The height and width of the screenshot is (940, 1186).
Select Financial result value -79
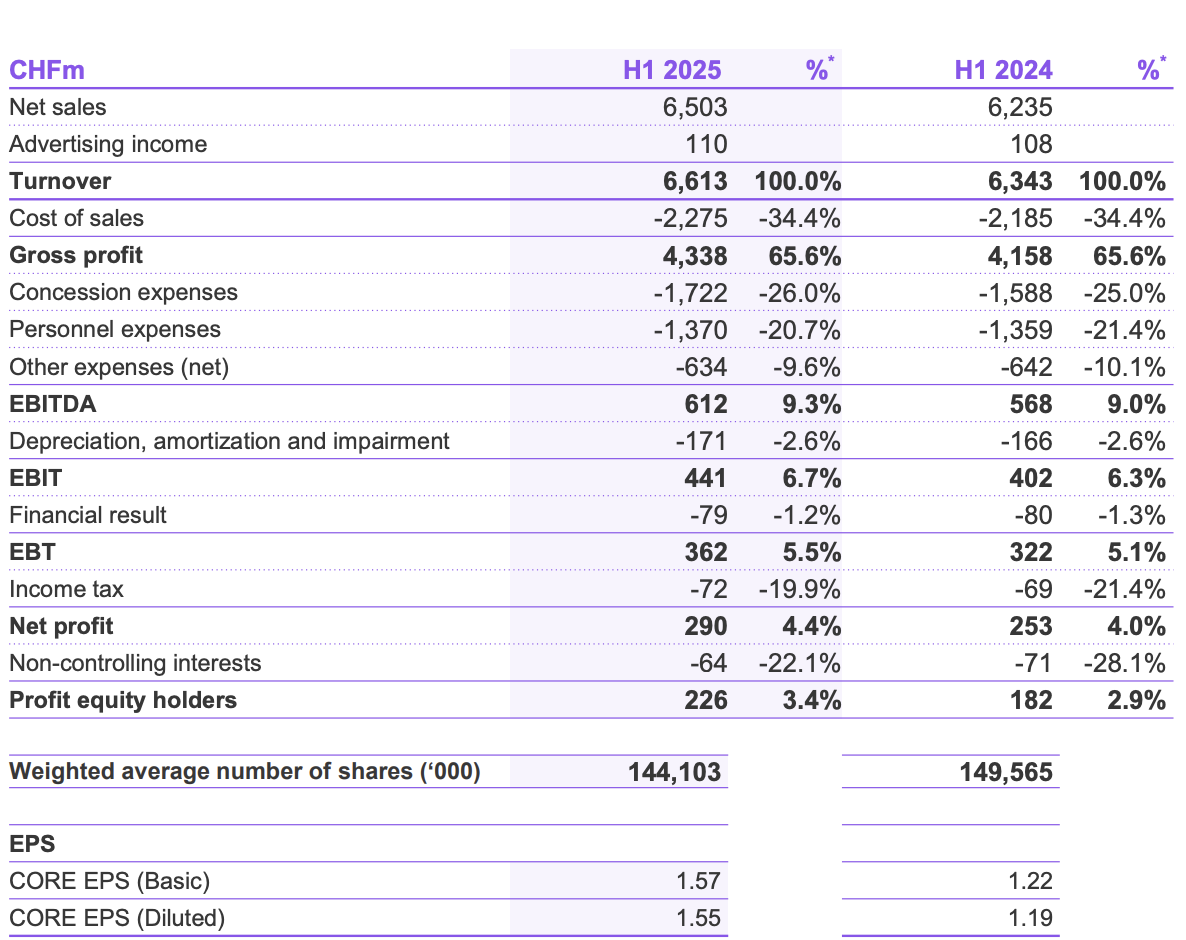[x=708, y=515]
